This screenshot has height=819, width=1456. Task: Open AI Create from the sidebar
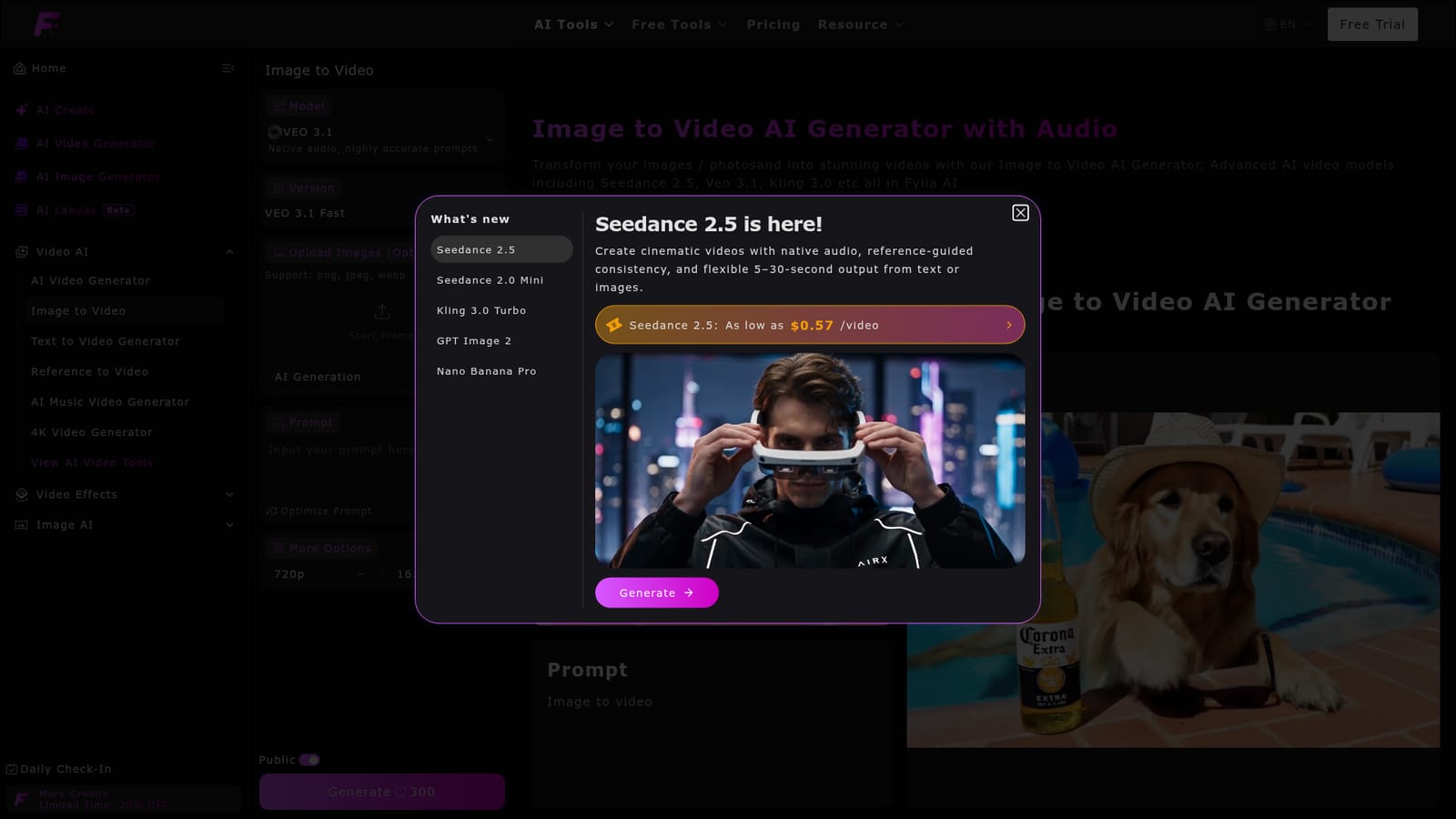(56, 110)
